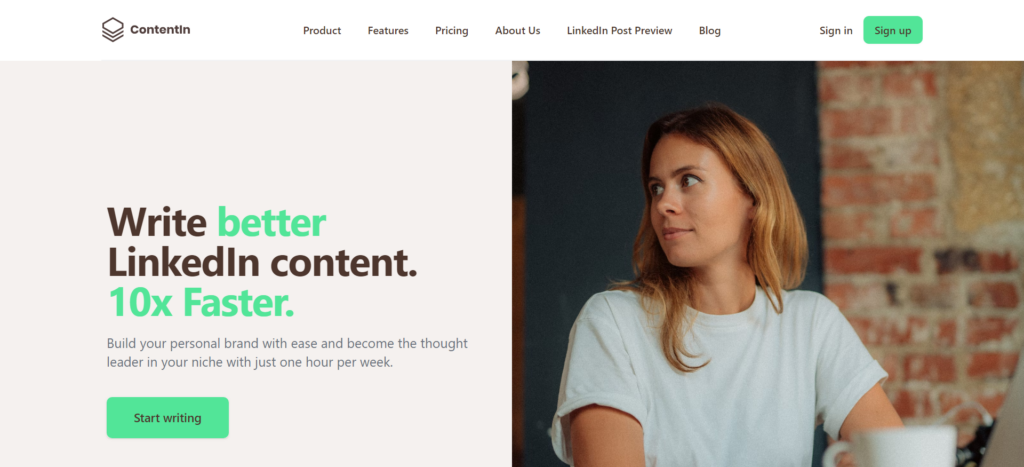Click the Start writing button

coord(168,417)
